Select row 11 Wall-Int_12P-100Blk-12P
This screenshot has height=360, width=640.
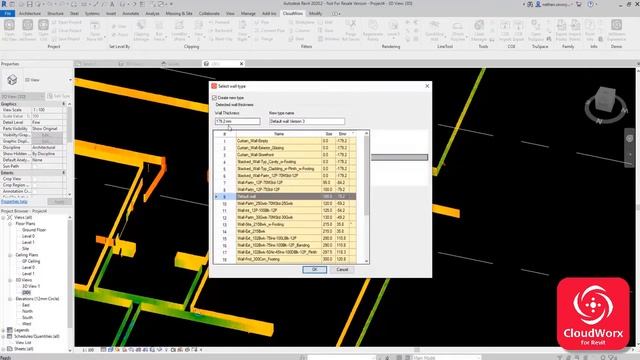(286, 211)
